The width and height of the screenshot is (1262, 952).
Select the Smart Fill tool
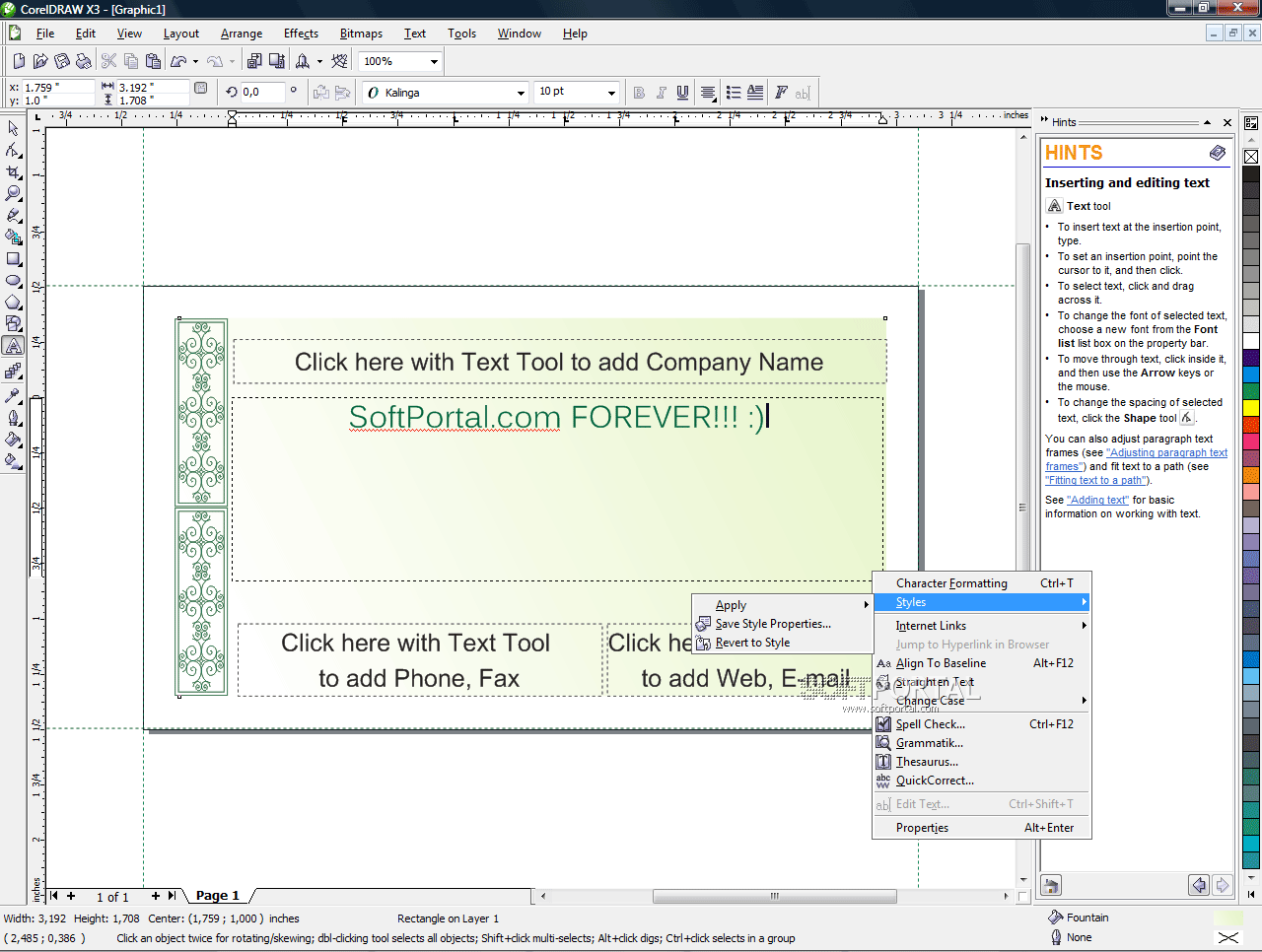coord(13,237)
